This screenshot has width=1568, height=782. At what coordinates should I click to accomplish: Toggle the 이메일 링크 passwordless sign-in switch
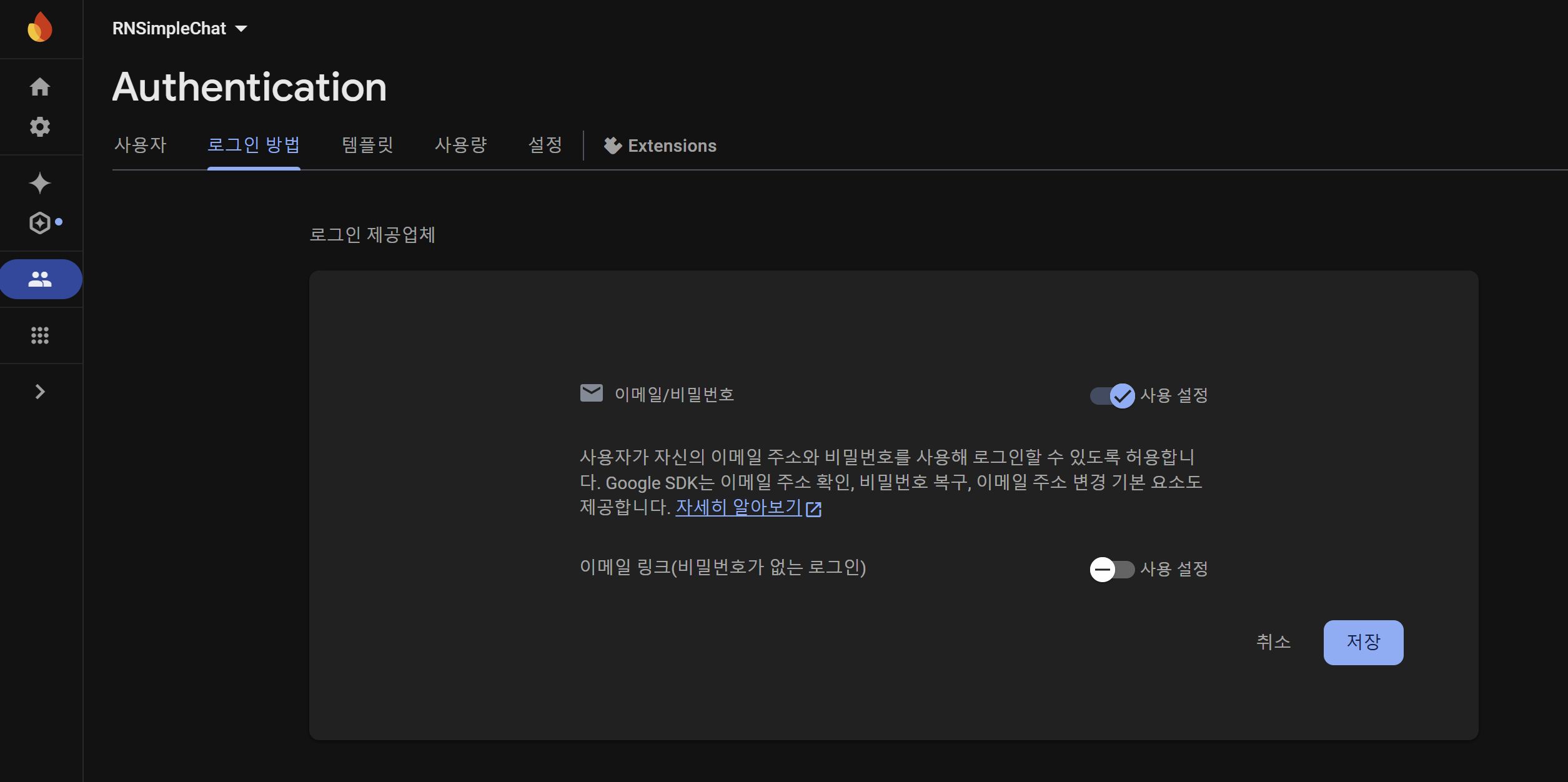(1113, 569)
